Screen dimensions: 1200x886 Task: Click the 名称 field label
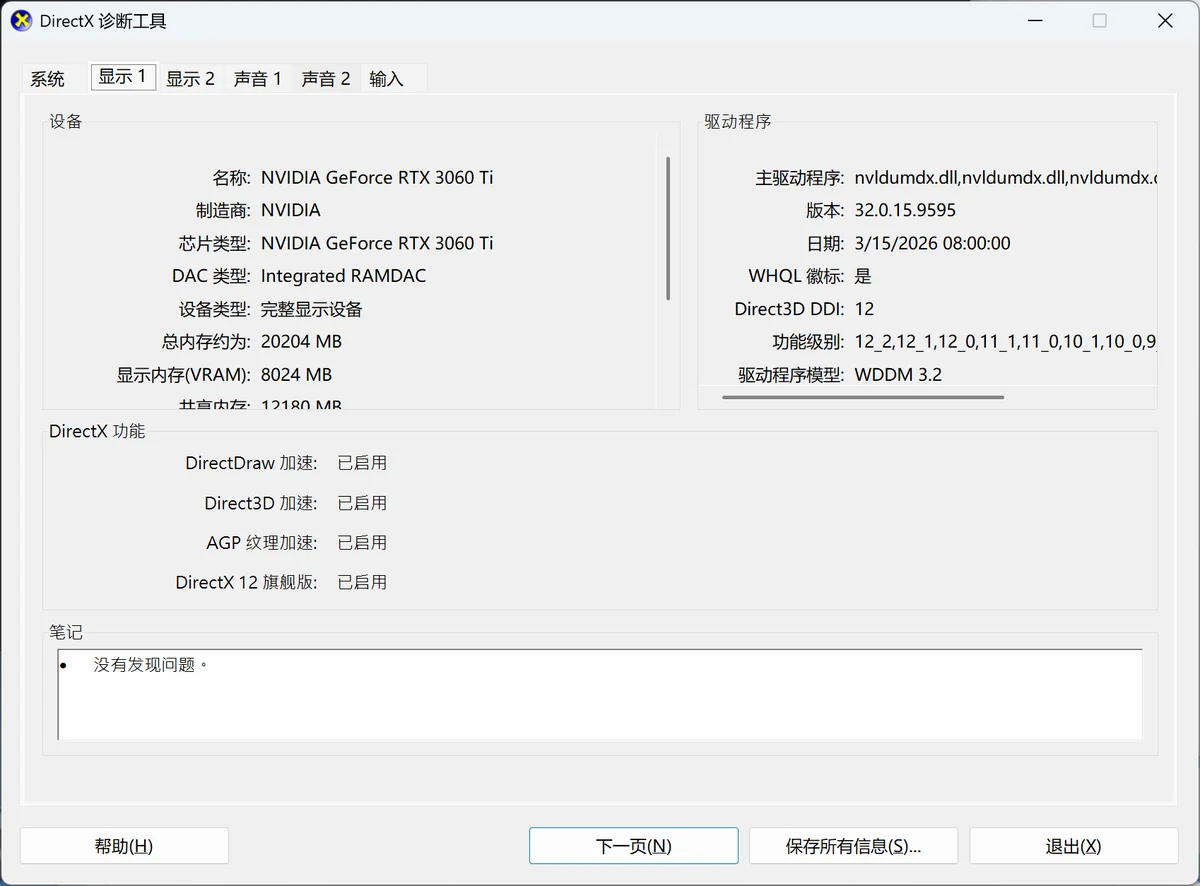click(231, 177)
